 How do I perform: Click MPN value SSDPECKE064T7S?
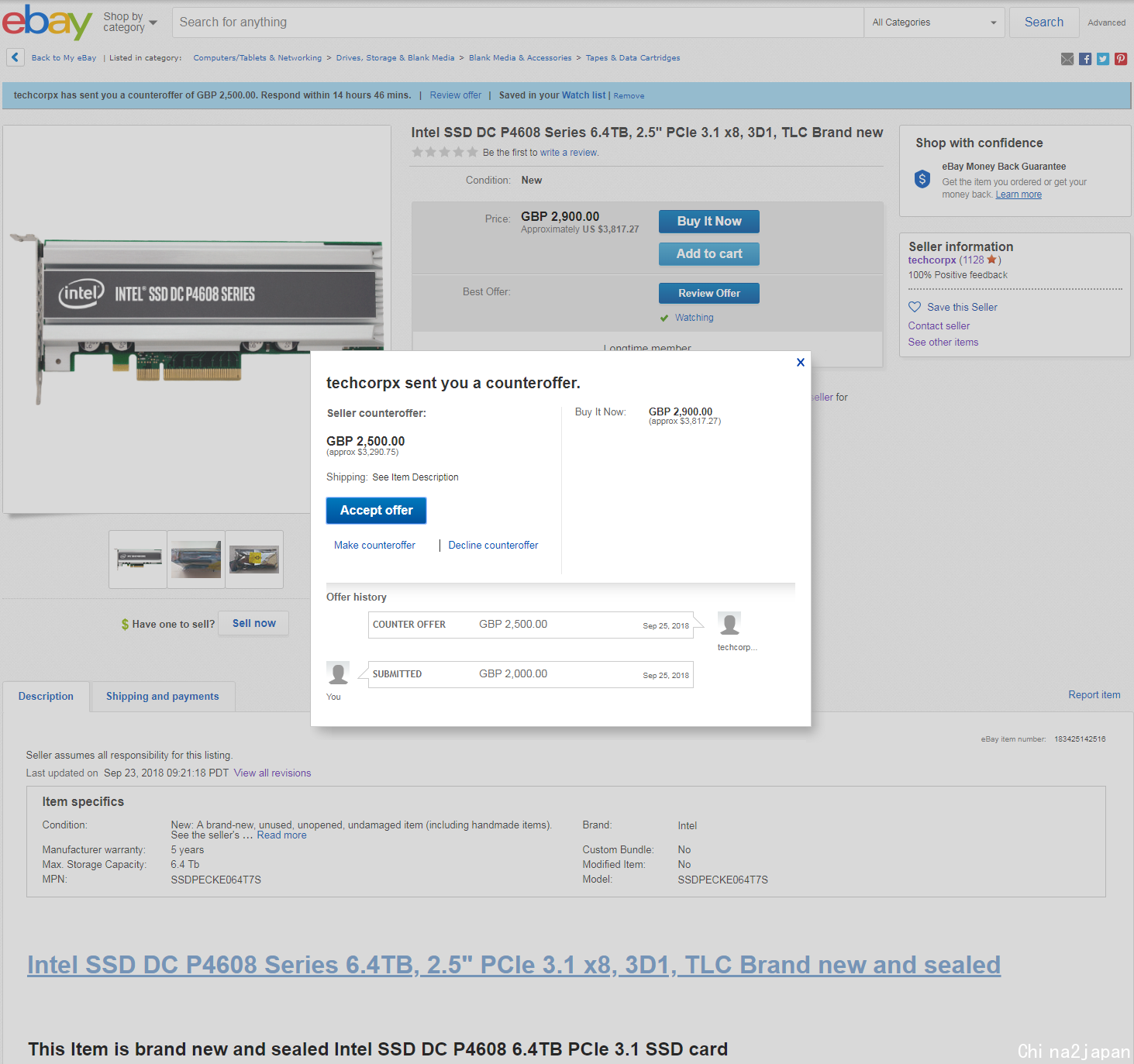pyautogui.click(x=215, y=880)
